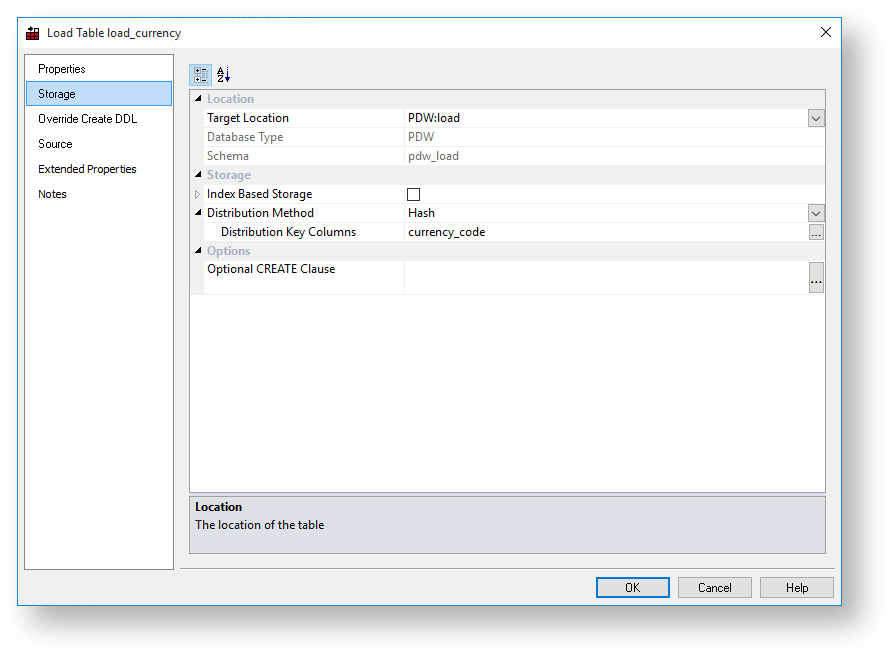The height and width of the screenshot is (657, 893).
Task: Tick the Index Based Storage checkbox
Action: click(413, 194)
